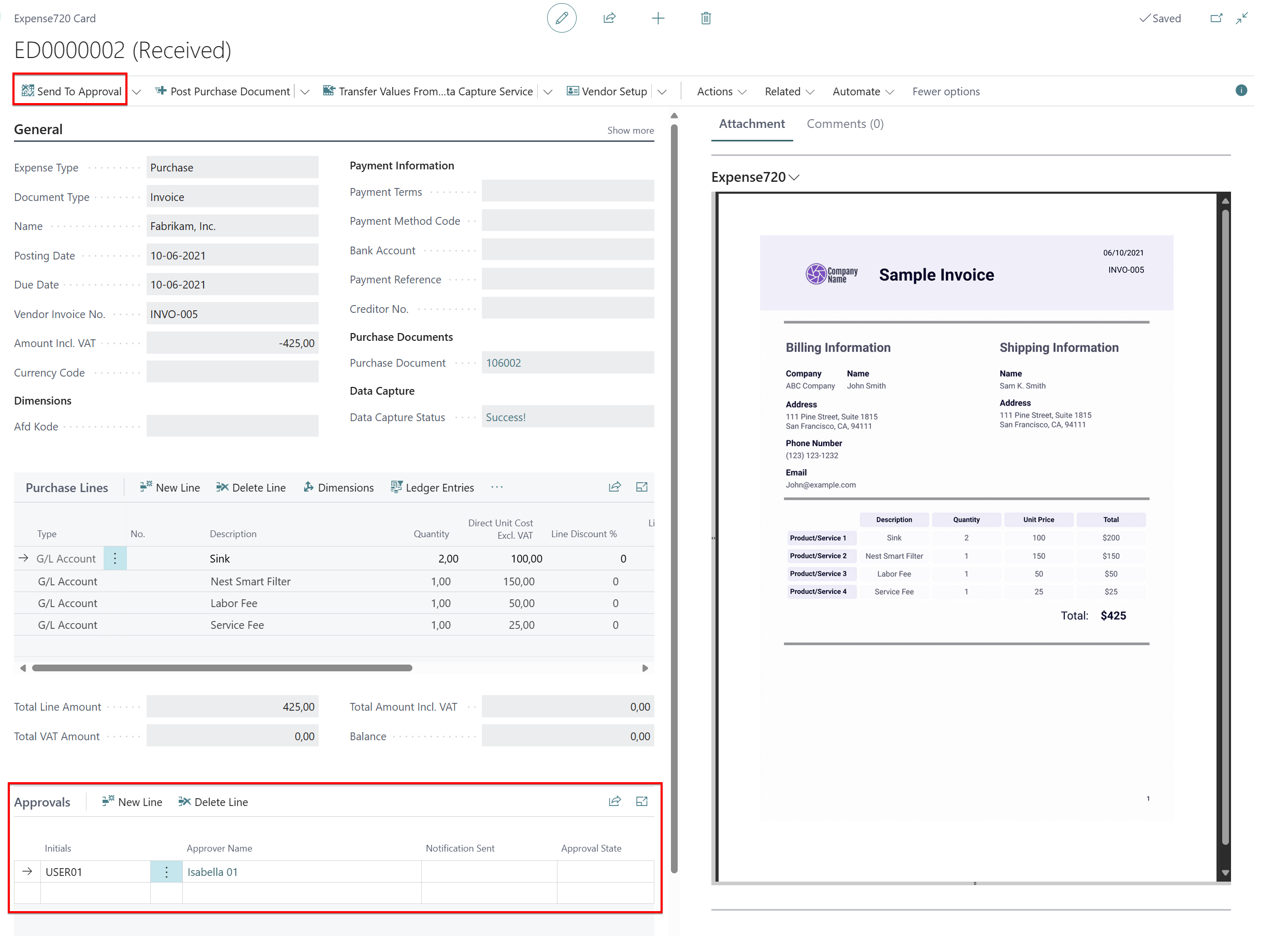Click Fewer options

[x=946, y=91]
